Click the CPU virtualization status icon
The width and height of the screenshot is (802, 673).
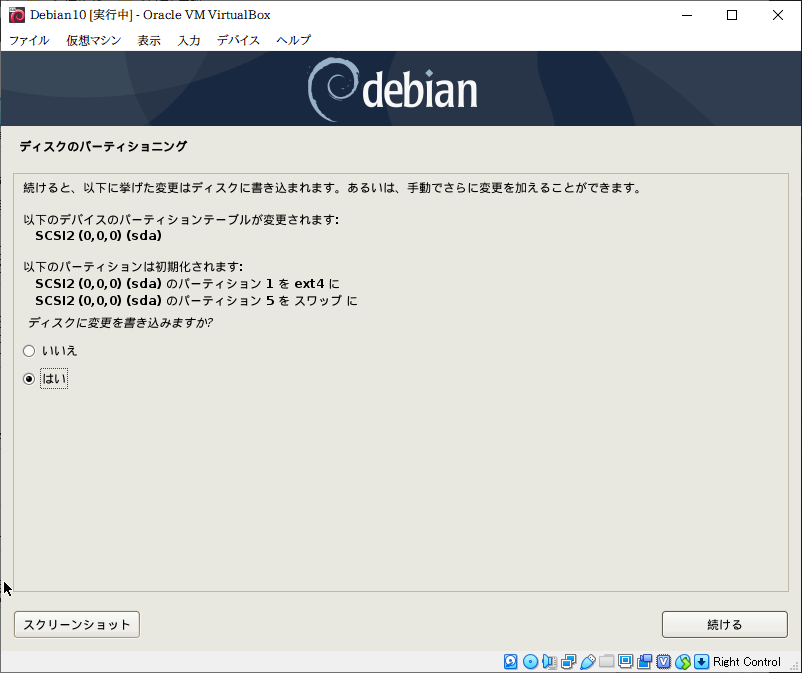(663, 661)
